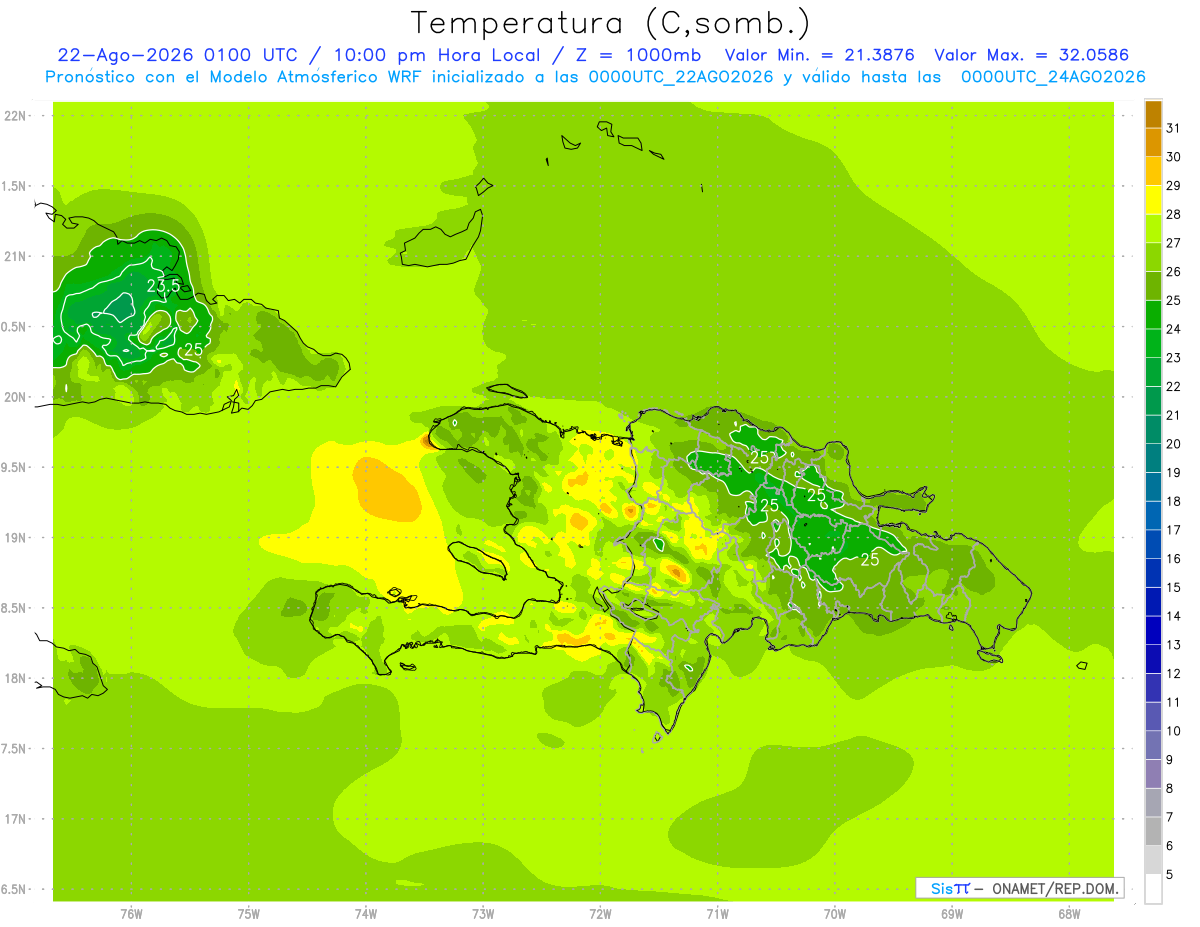This screenshot has height=927, width=1200.
Task: Click the "17N" latitude axis label
Action: coord(14,819)
